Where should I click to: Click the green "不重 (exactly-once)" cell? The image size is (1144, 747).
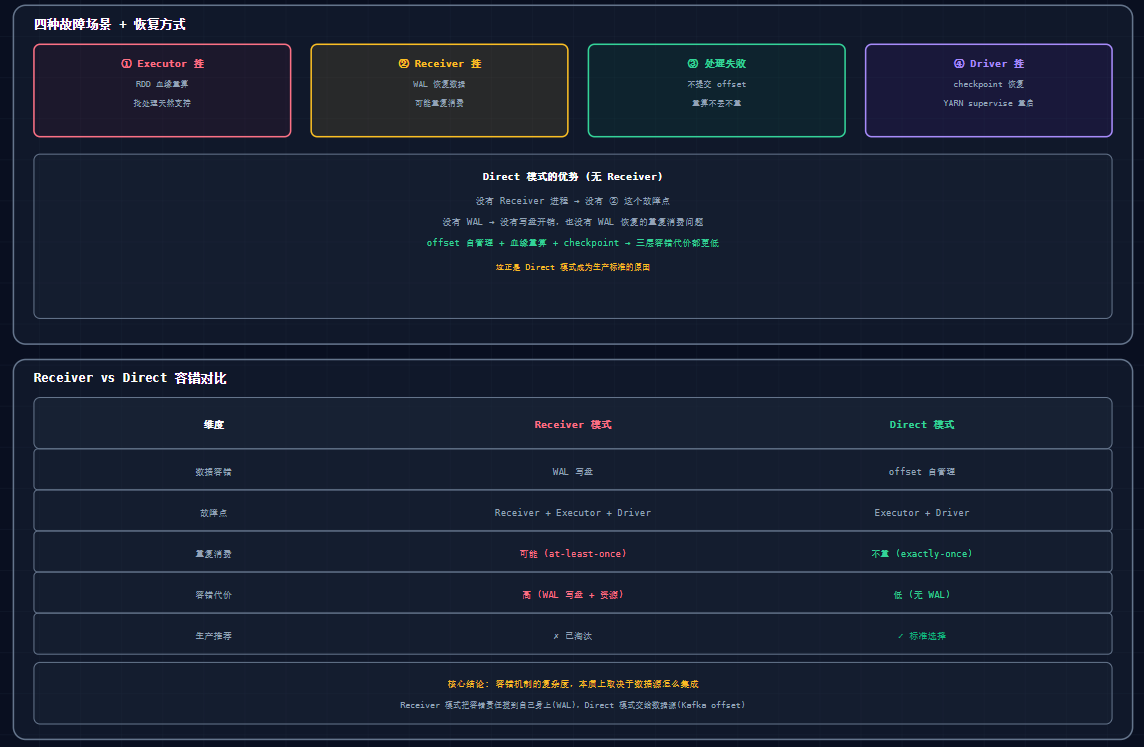point(921,554)
